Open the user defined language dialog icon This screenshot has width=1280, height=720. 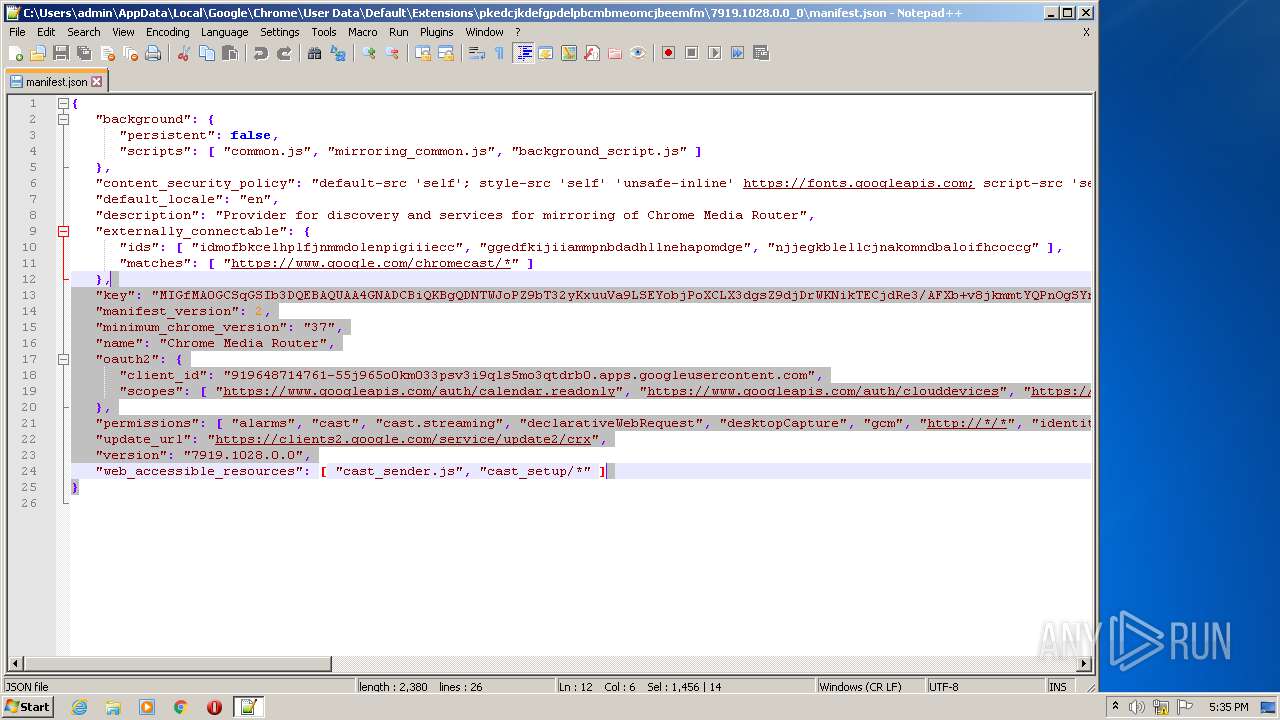click(x=546, y=53)
